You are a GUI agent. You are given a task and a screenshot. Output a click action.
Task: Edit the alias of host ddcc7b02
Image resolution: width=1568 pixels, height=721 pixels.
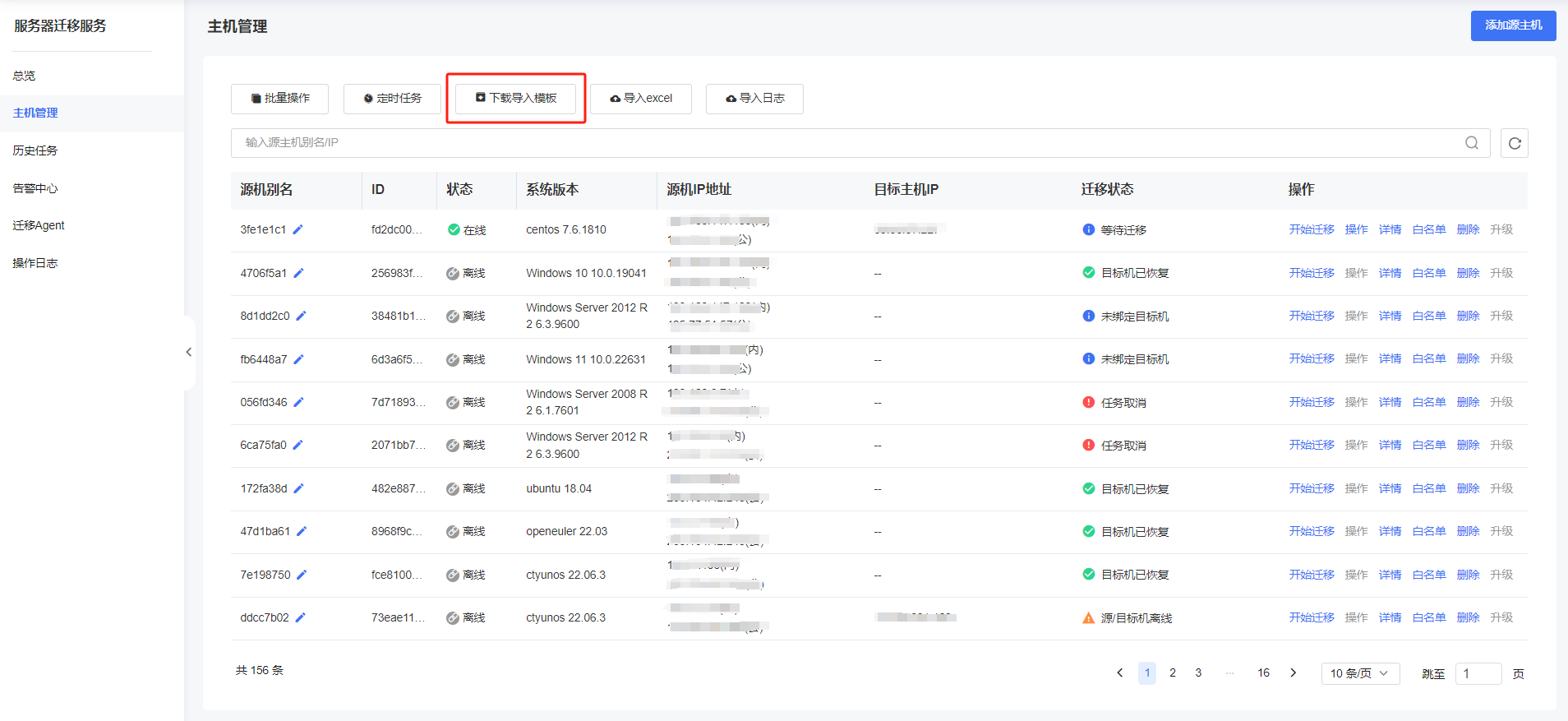[x=300, y=617]
